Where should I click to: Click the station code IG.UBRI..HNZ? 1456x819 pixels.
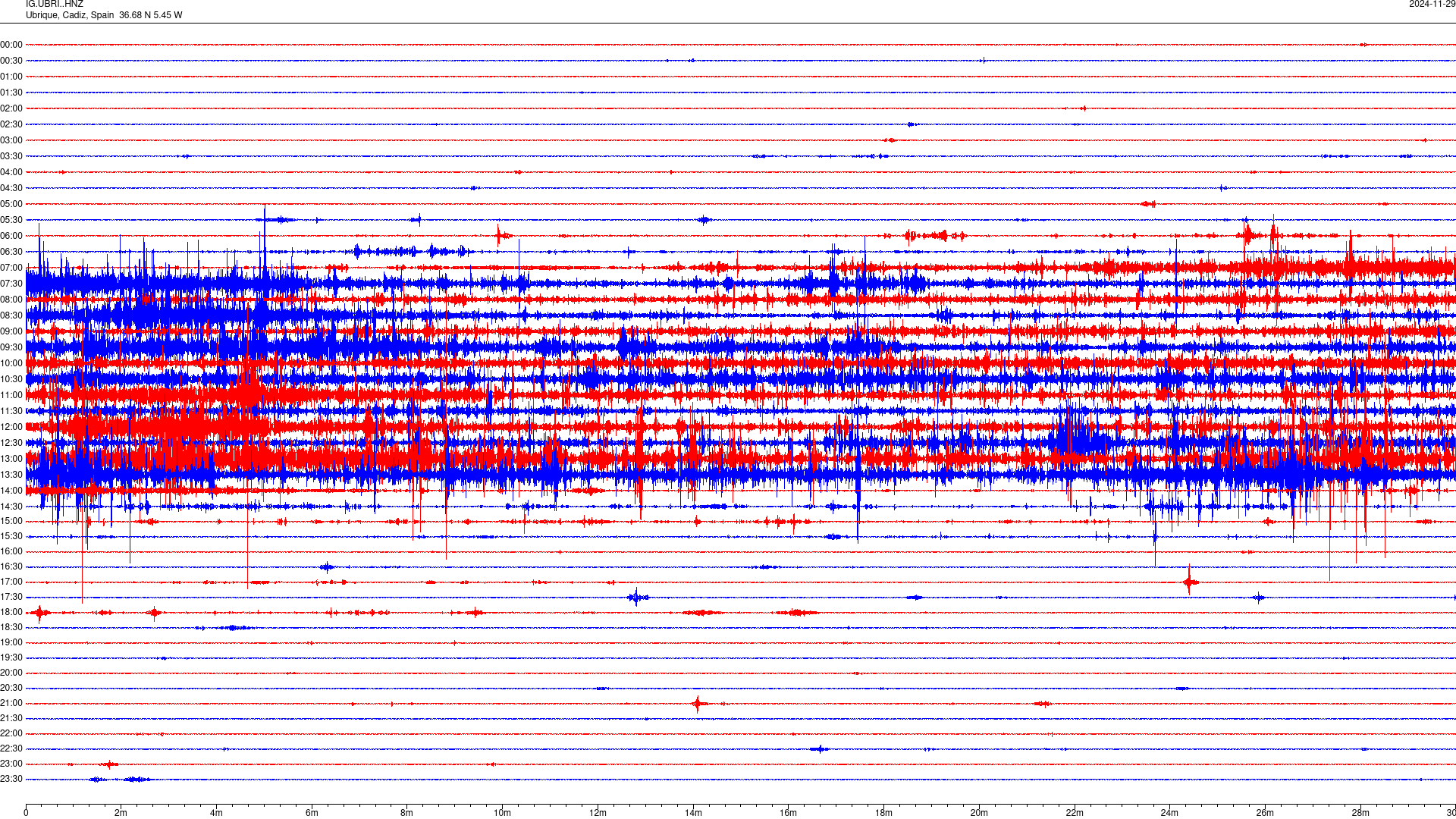click(x=55, y=4)
